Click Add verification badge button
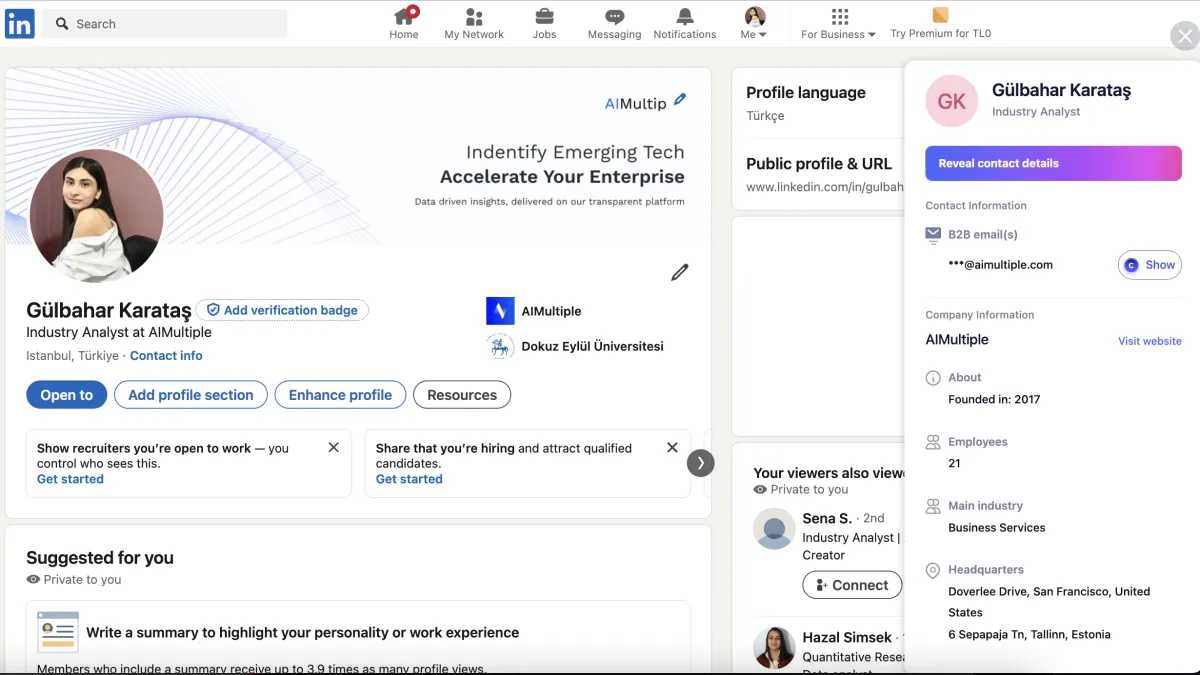Screen dimensions: 1200x675 pos(282,310)
